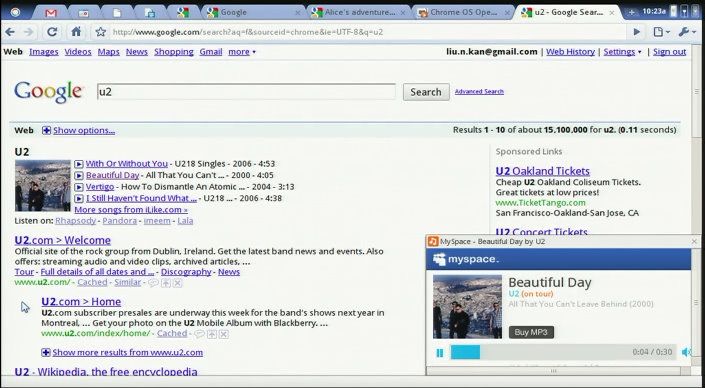Remove the U2.com Welcome result
This screenshot has height=388, width=705.
[x=178, y=283]
